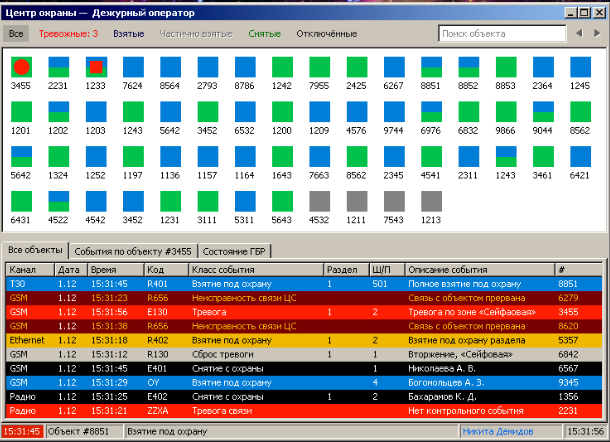The image size is (610, 442).
Task: Filter objects by Частично взятые
Action: [x=196, y=34]
